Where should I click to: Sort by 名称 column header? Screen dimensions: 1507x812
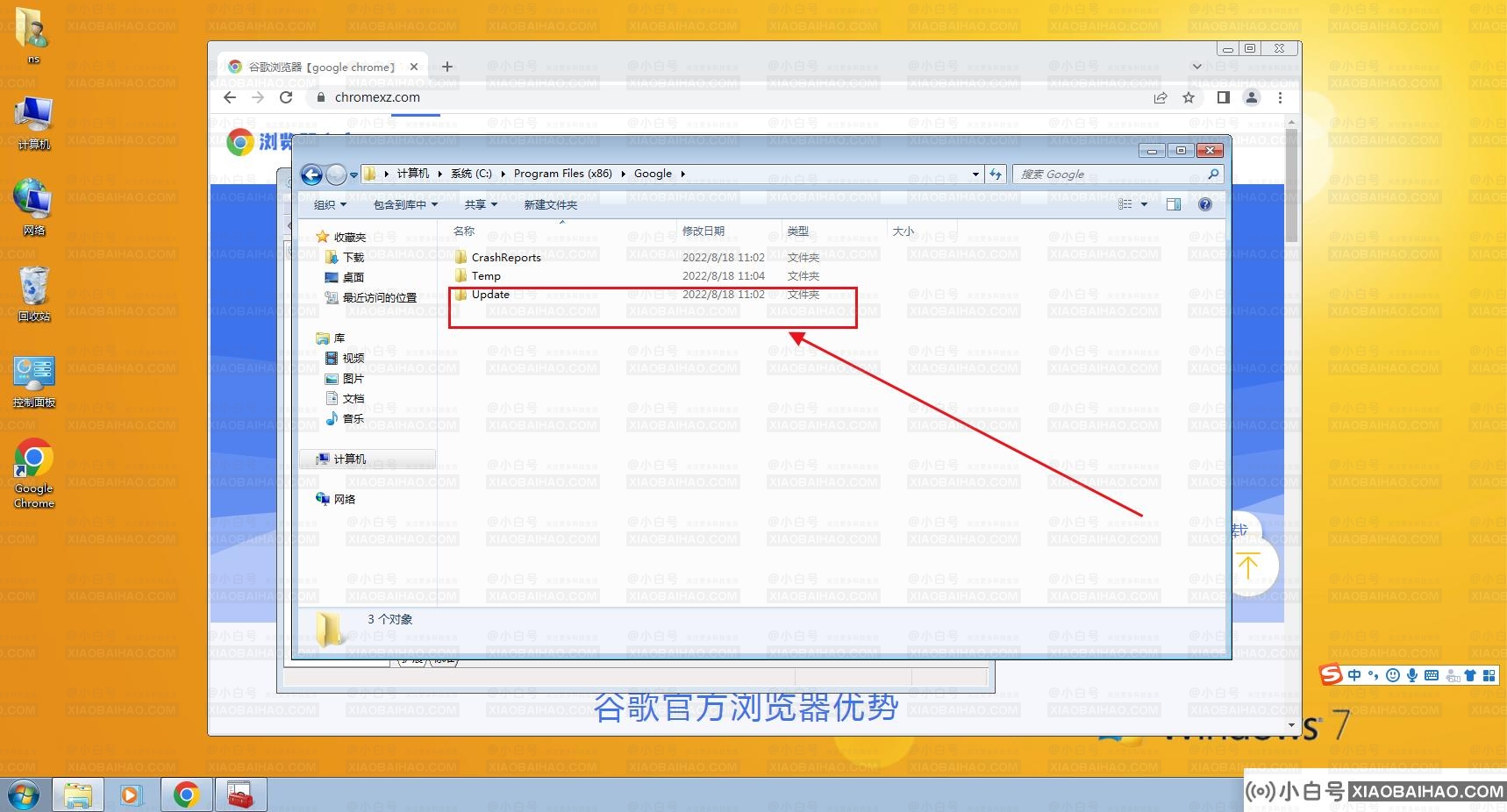point(464,231)
